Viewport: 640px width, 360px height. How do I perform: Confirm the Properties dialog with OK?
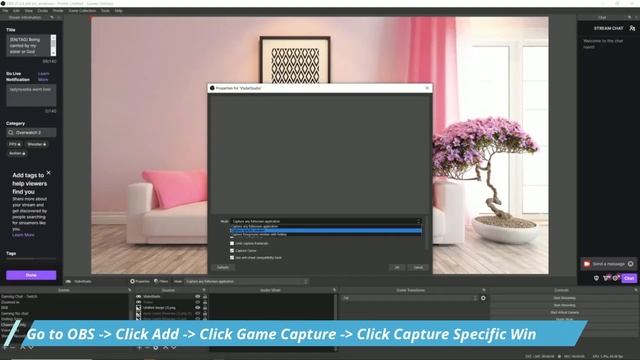pyautogui.click(x=397, y=267)
